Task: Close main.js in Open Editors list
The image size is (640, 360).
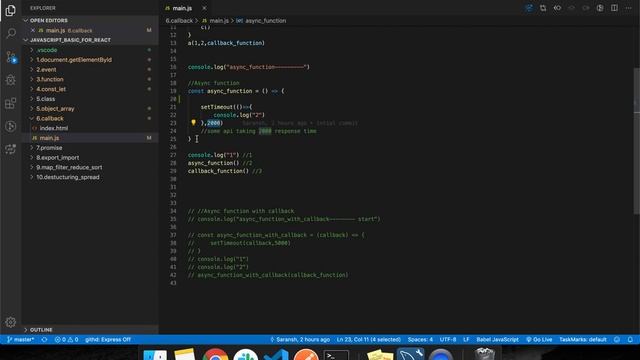Action: coord(33,30)
